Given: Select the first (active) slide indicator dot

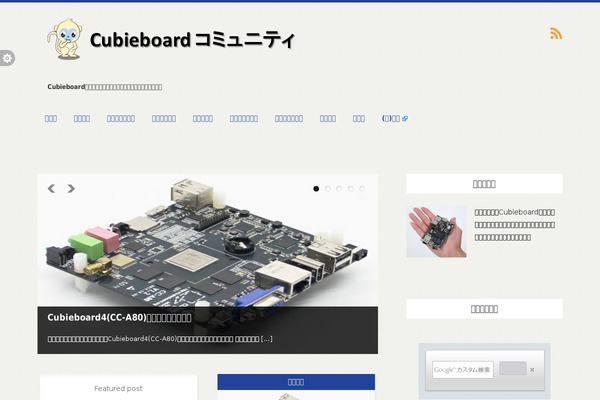Looking at the screenshot, I should point(316,189).
